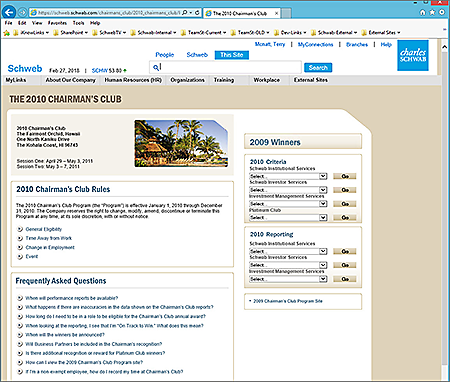
Task: Open the View menu
Action: click(x=37, y=23)
